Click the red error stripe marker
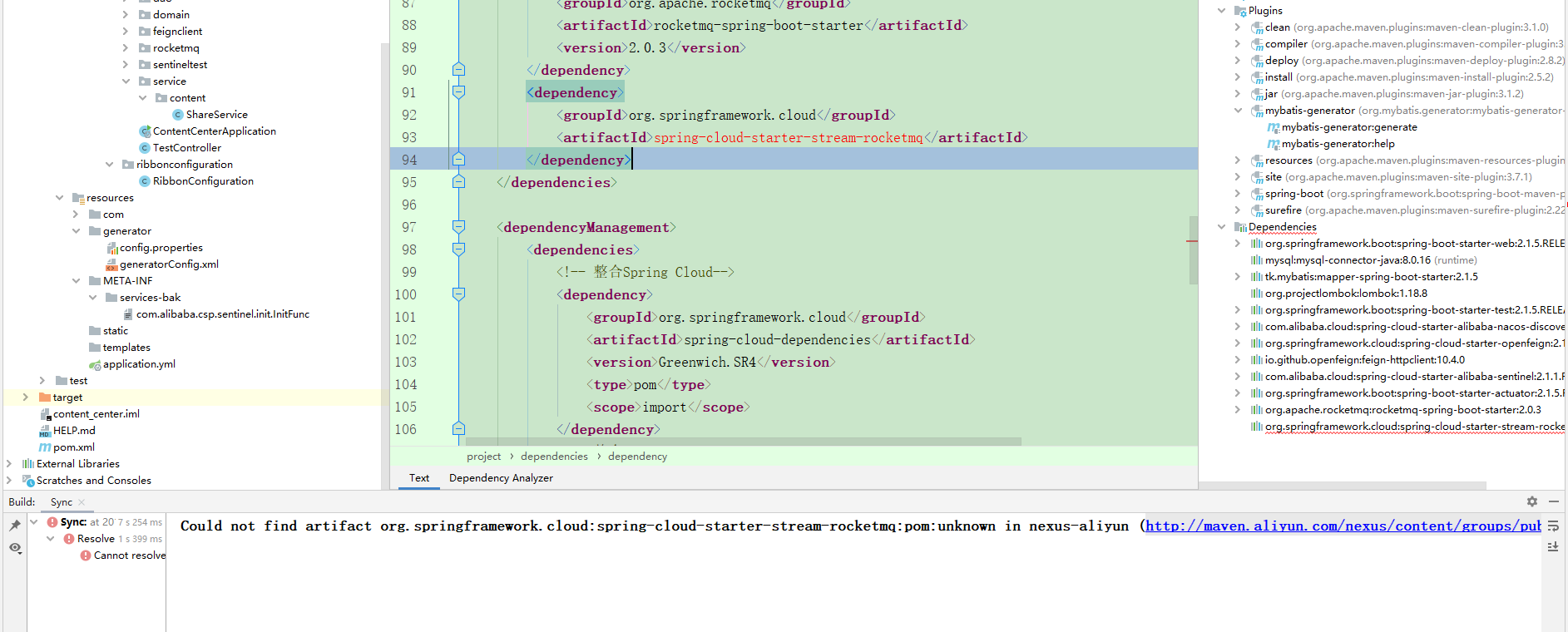Image resolution: width=1568 pixels, height=632 pixels. click(x=1191, y=241)
